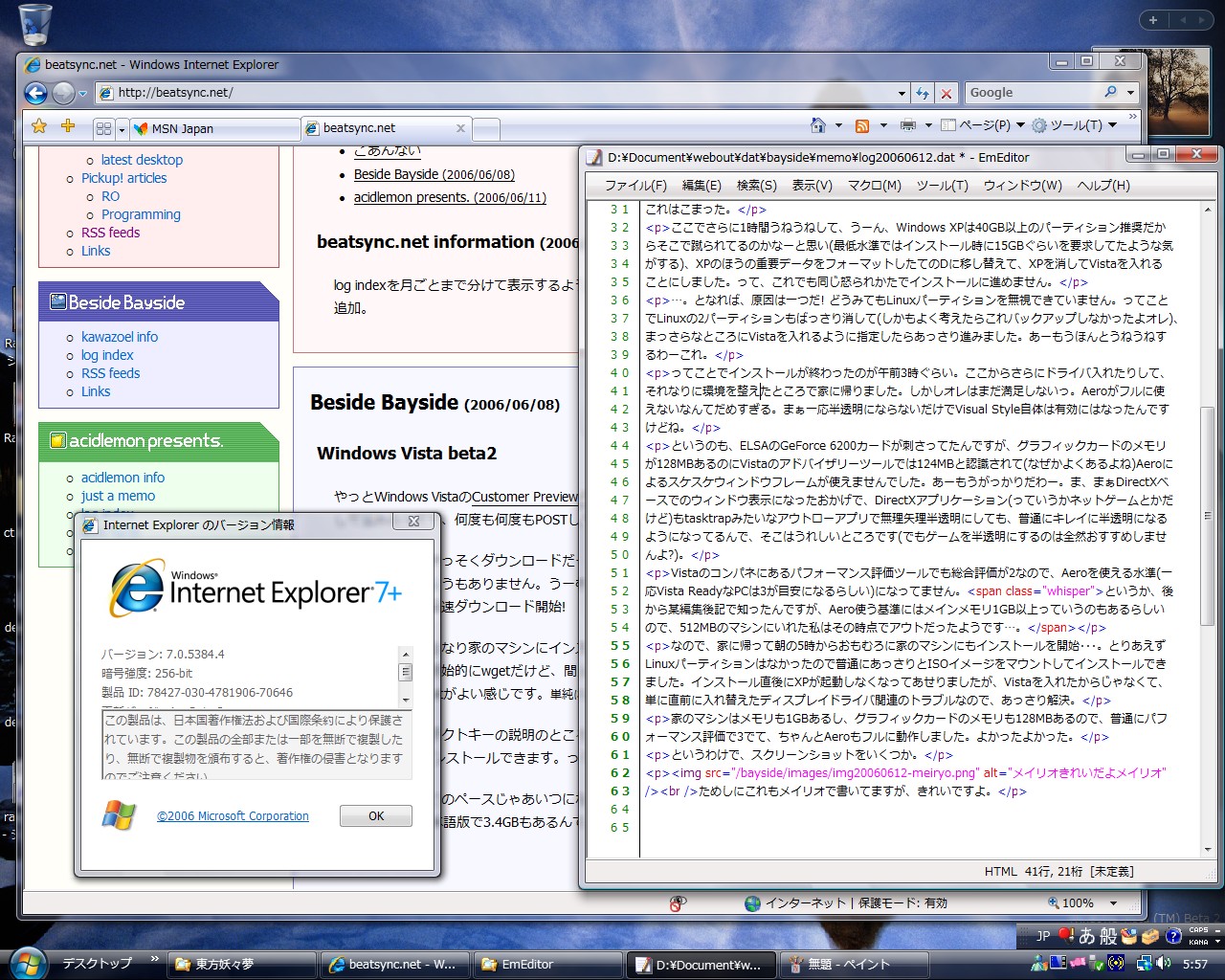The height and width of the screenshot is (980, 1225).
Task: Toggle CAPS lock on the language bar
Action: coord(1198,930)
